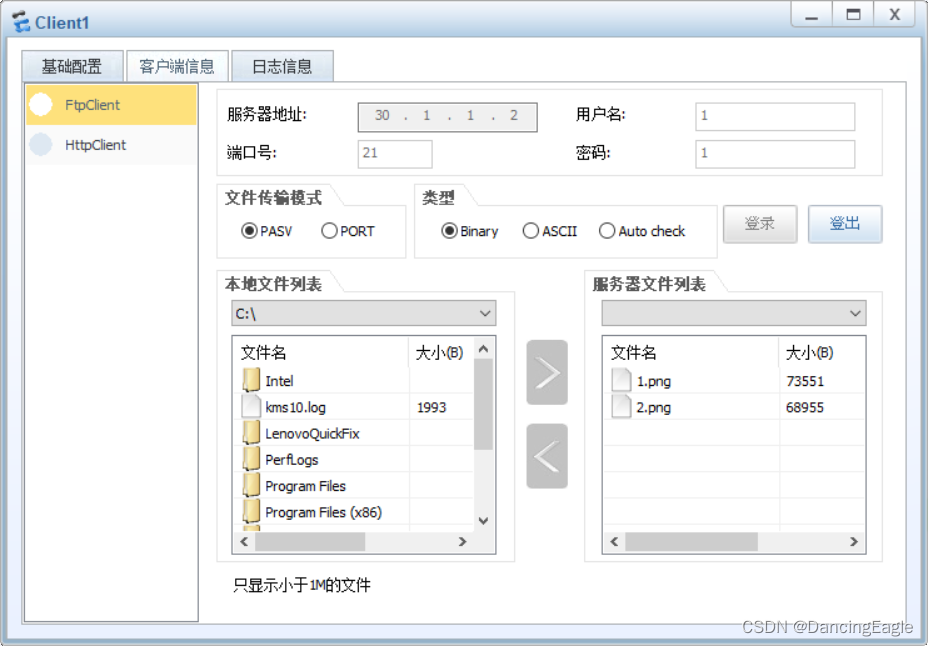This screenshot has width=928, height=646.
Task: Click the Intel folder icon
Action: [251, 380]
